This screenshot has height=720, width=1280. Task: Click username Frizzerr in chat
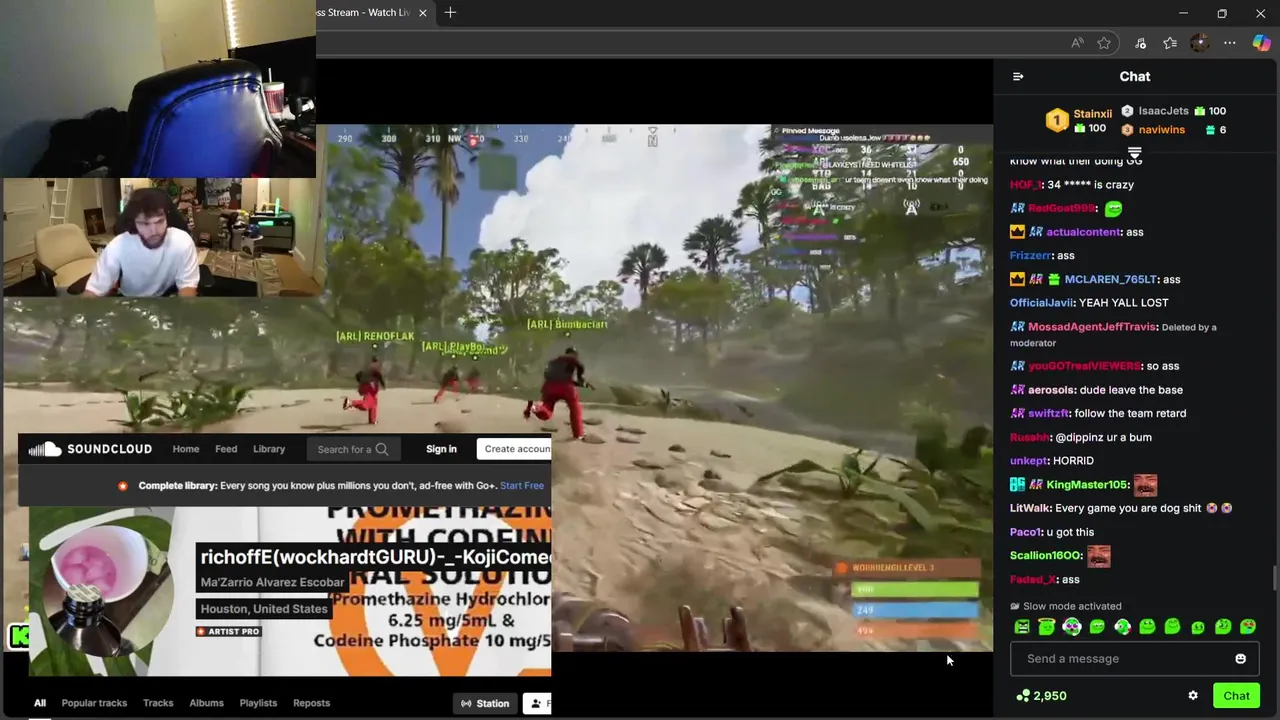click(x=1030, y=256)
